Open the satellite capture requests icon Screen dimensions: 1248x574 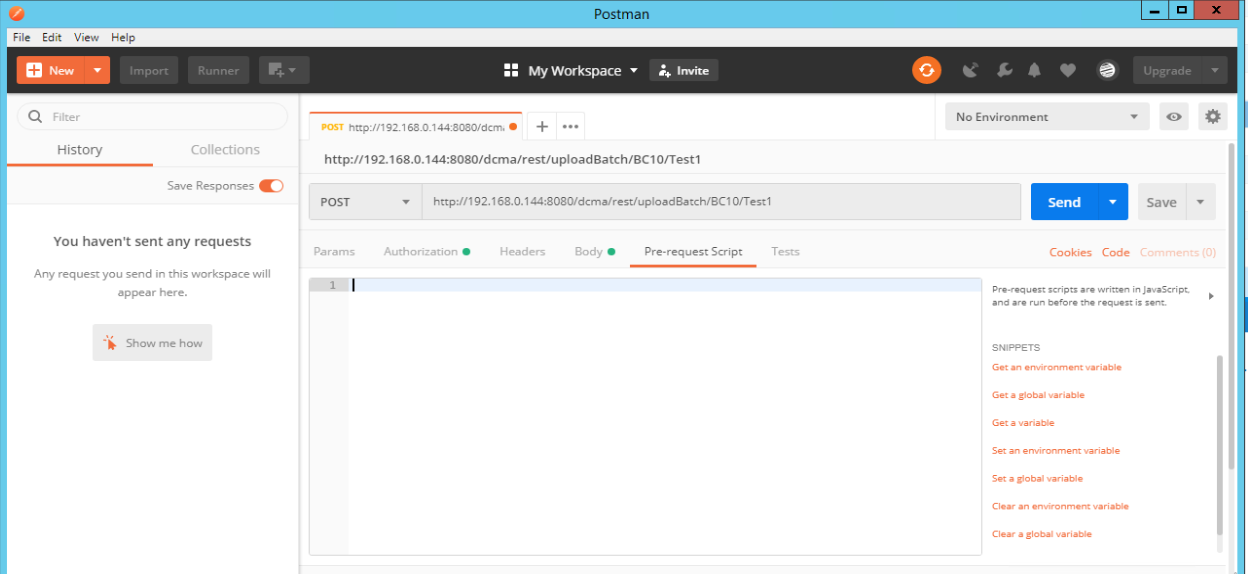coord(970,70)
